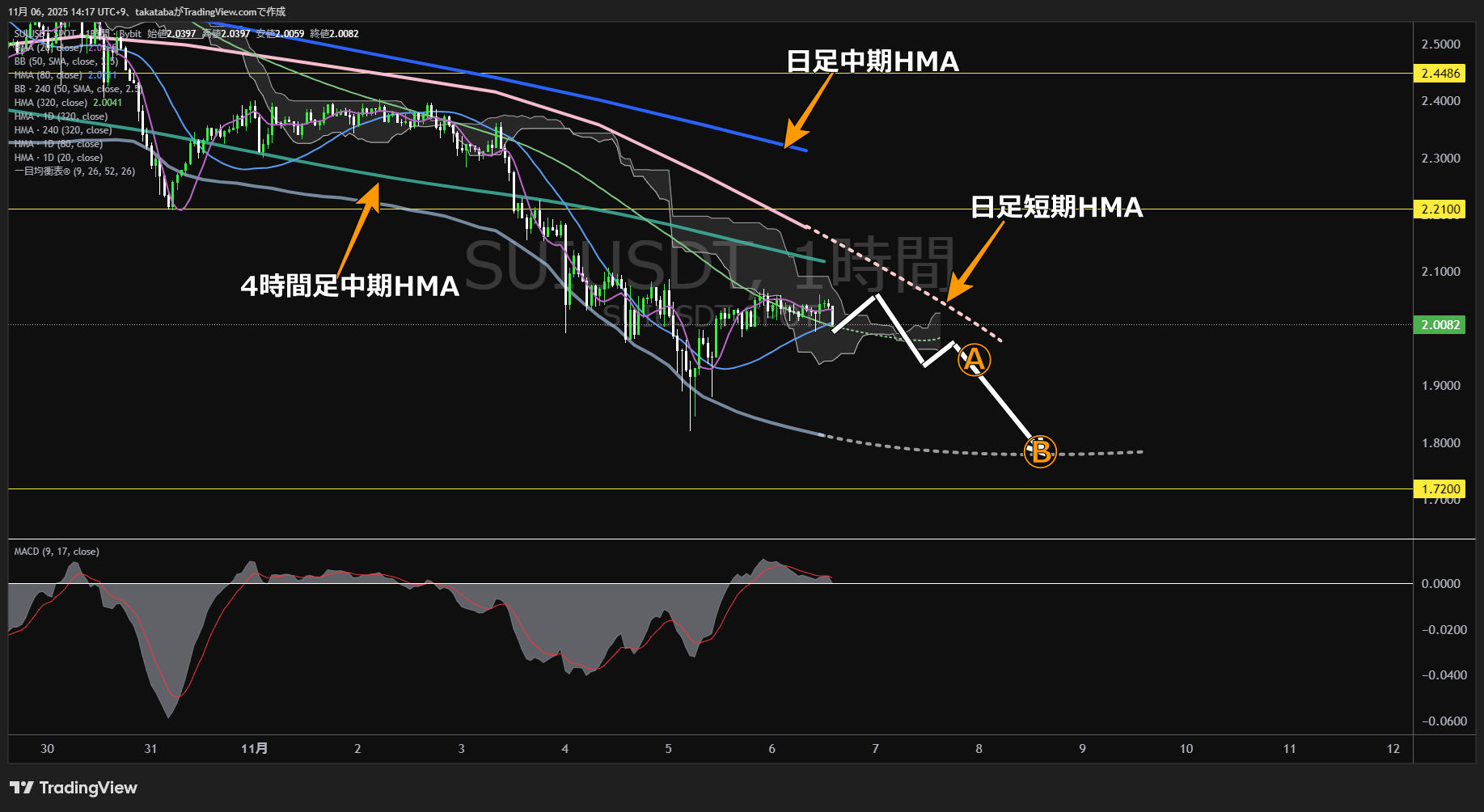Click the 2.5000 price axis value
This screenshot has width=1484, height=812.
pos(1440,44)
